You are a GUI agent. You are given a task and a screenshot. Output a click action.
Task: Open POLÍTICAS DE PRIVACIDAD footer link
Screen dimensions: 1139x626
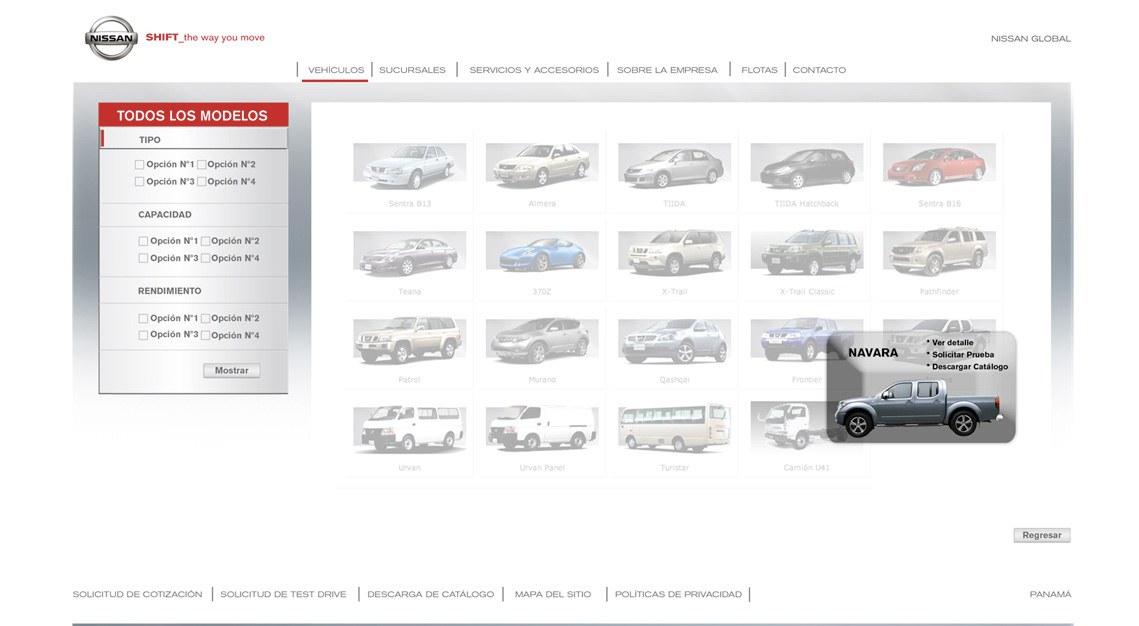678,594
